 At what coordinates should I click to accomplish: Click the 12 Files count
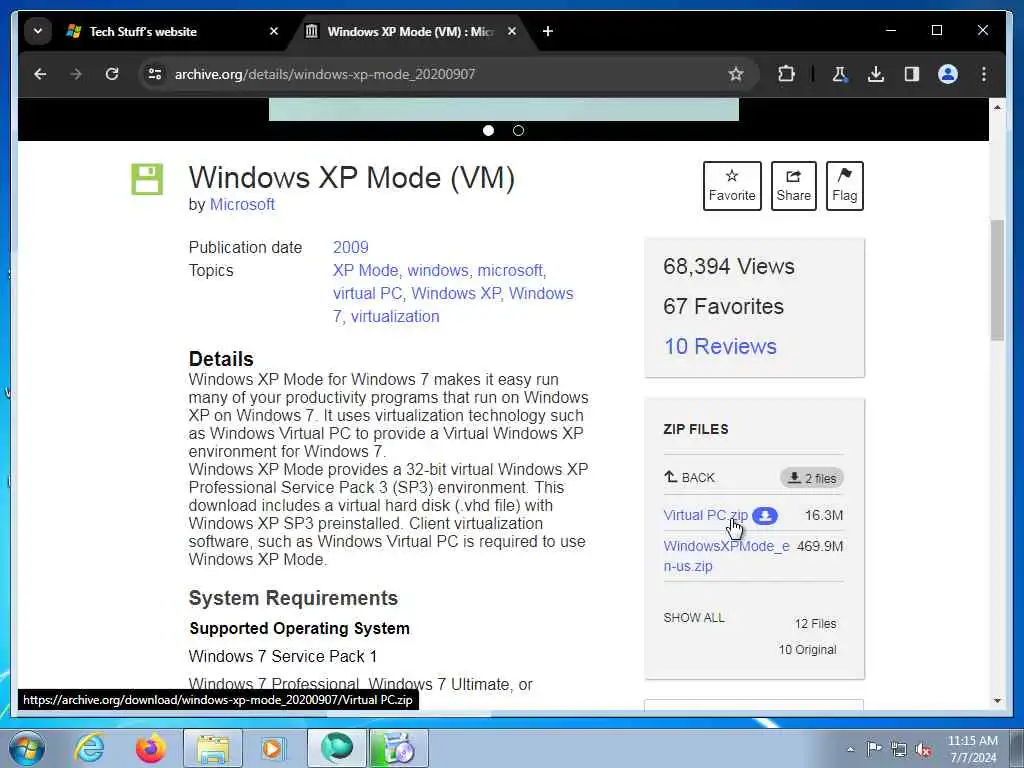tap(815, 624)
